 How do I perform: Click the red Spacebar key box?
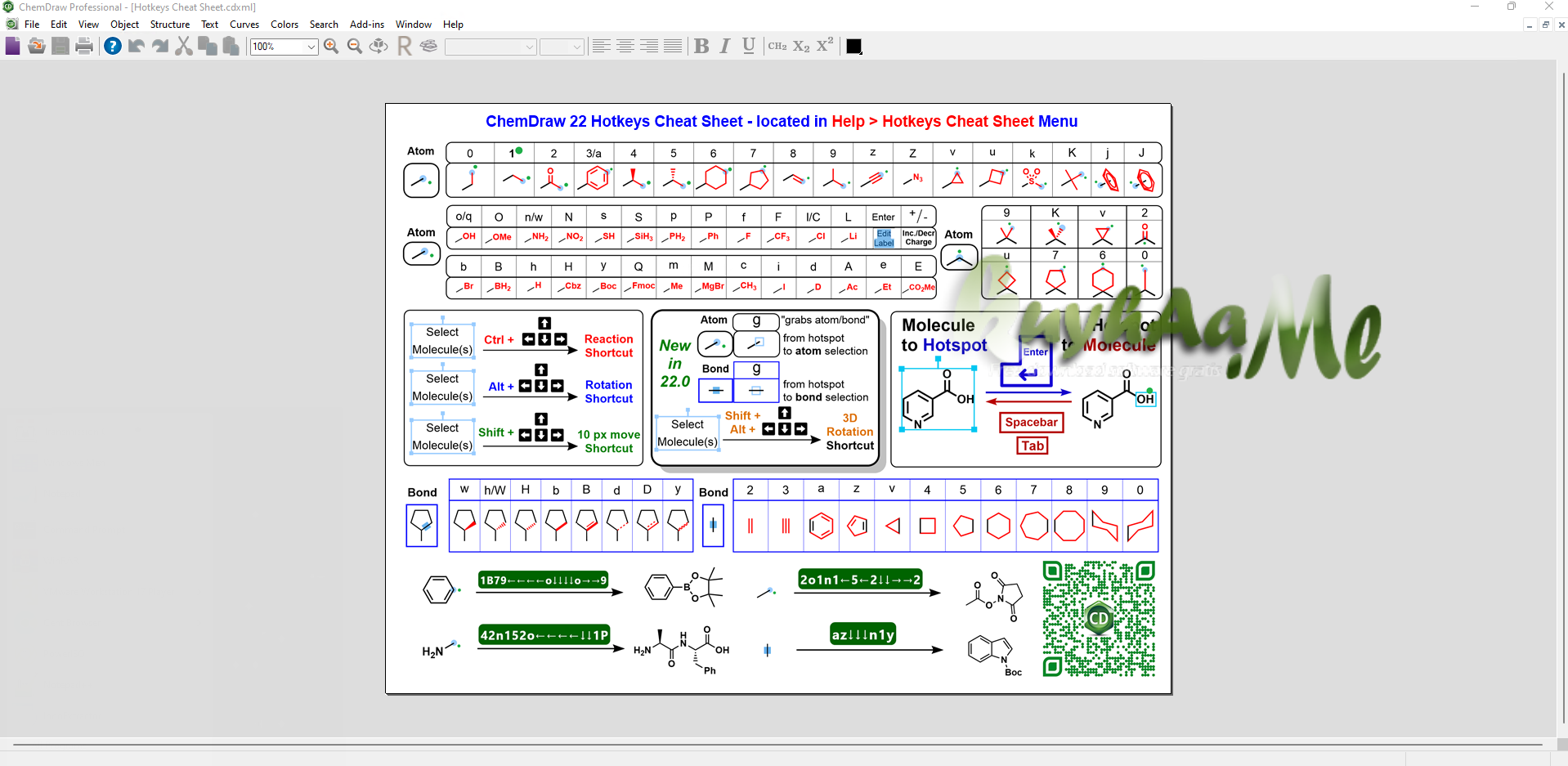(x=1031, y=422)
